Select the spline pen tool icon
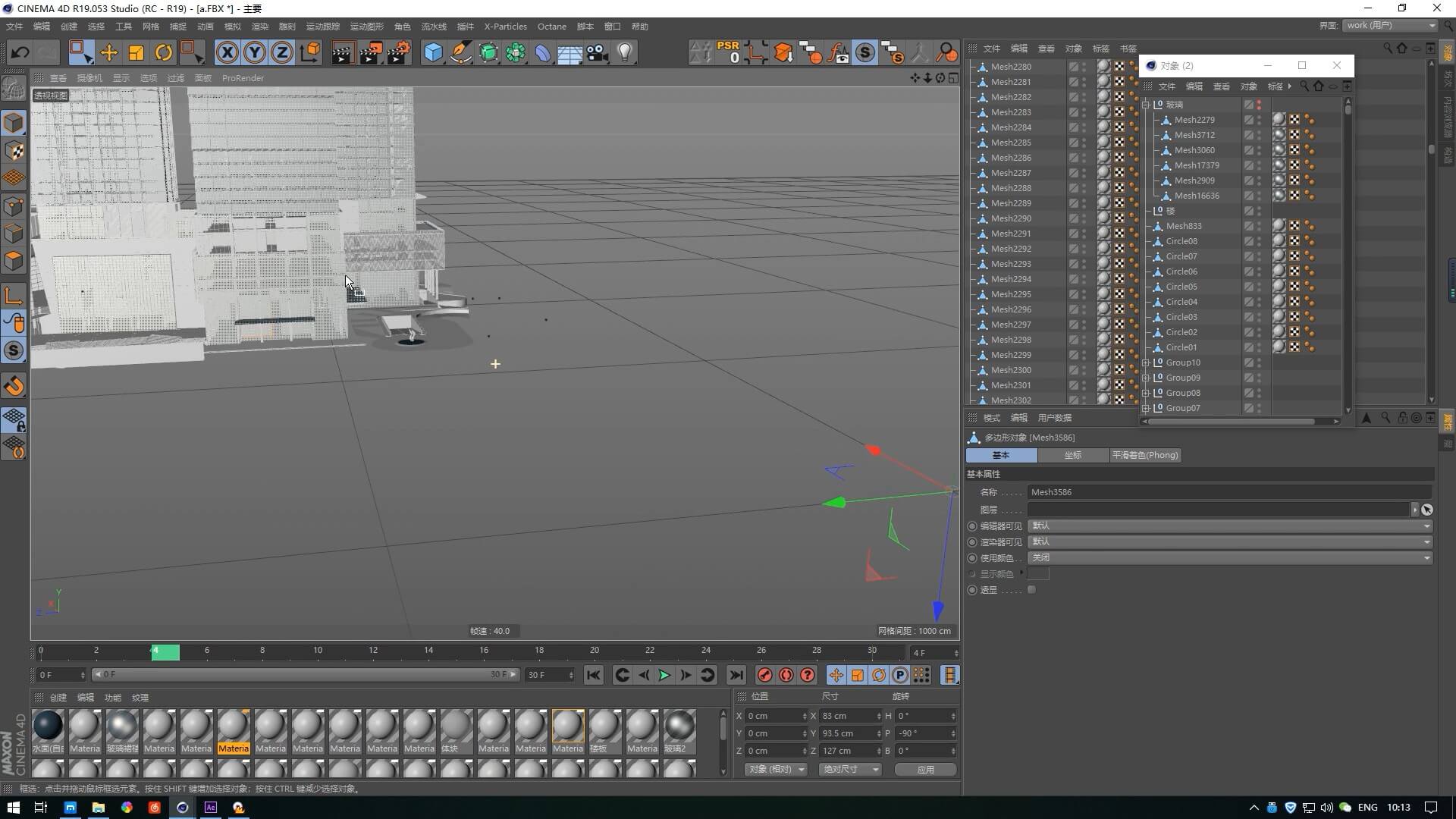 pos(461,52)
